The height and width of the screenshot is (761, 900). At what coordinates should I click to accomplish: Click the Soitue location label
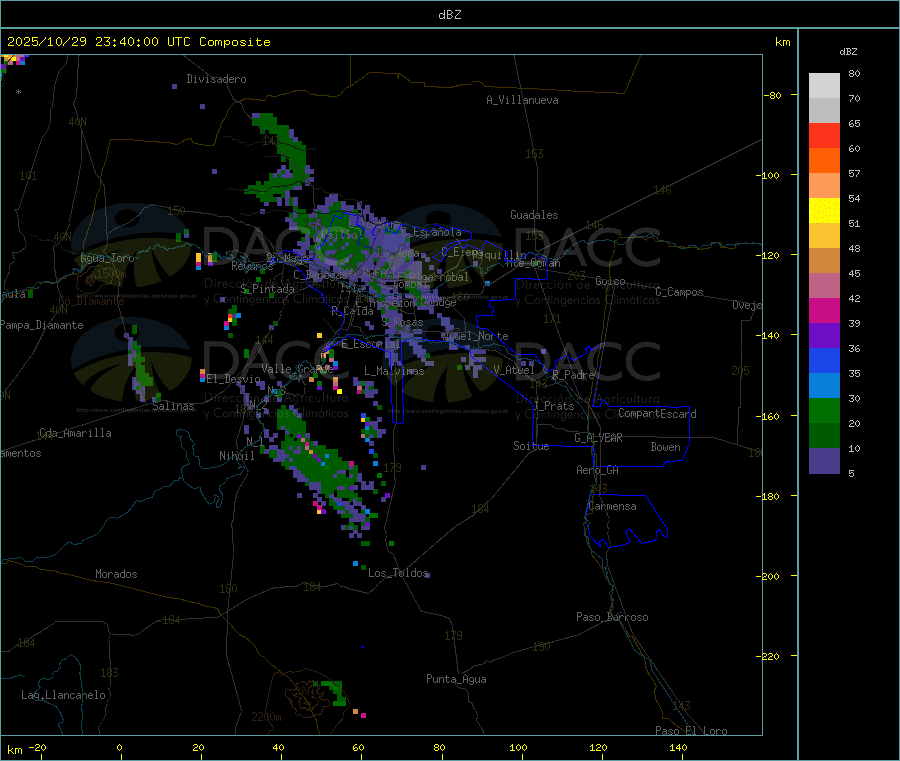tap(531, 446)
